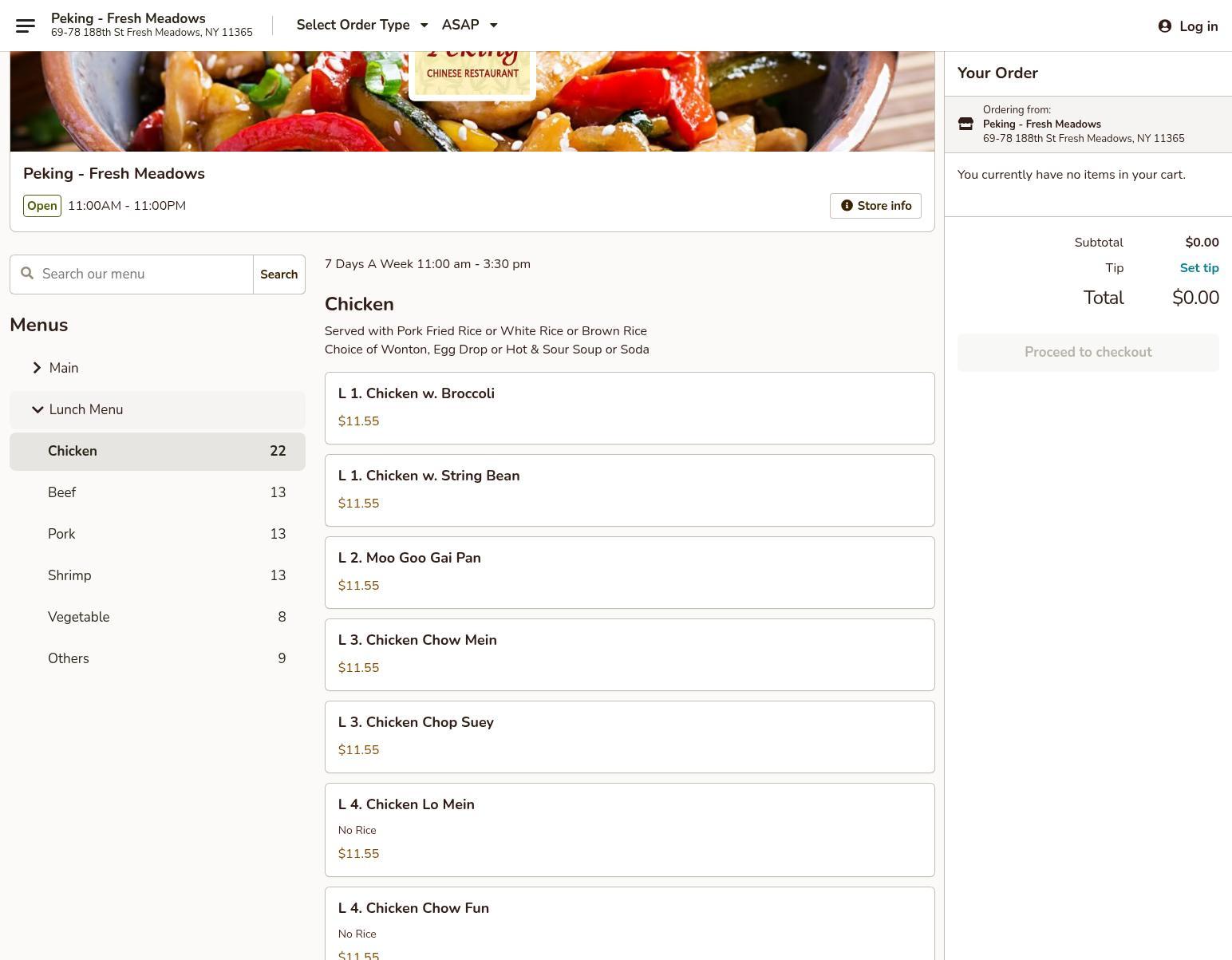The width and height of the screenshot is (1232, 960).
Task: Click the Total $0.00 amount
Action: (1195, 298)
